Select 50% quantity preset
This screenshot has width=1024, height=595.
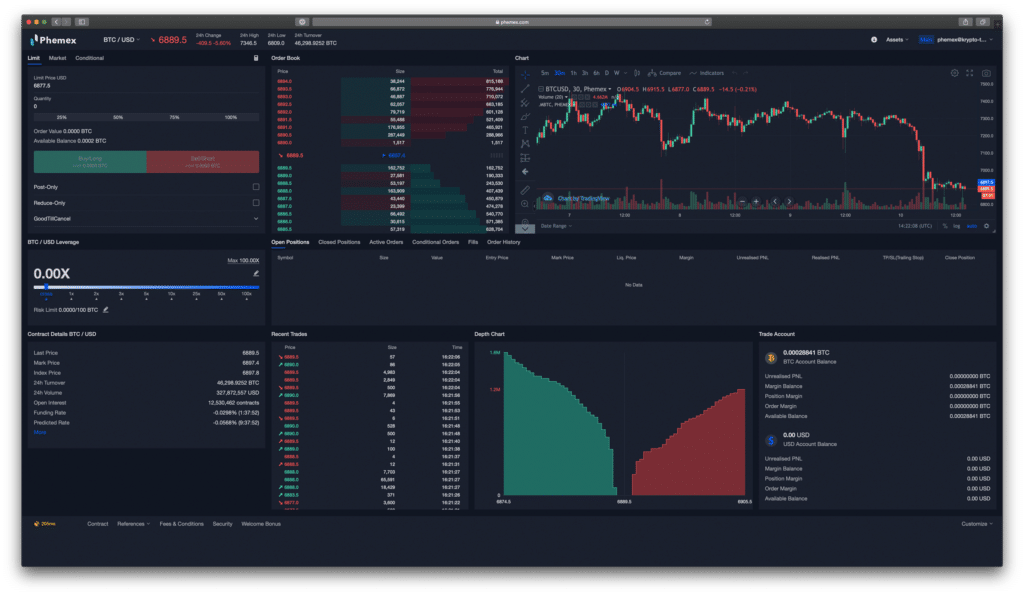[x=118, y=118]
